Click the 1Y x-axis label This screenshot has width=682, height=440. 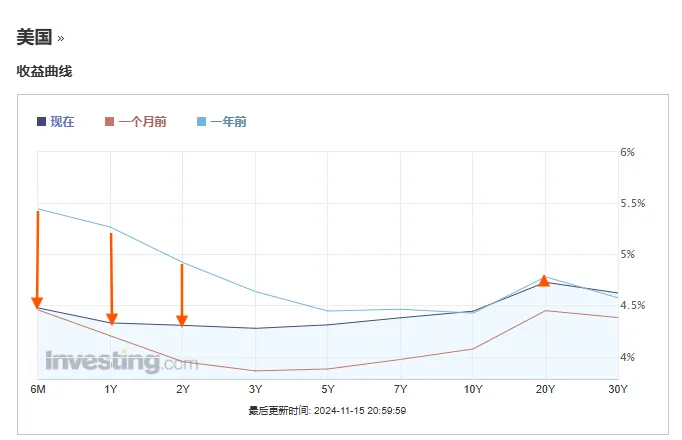tap(110, 389)
